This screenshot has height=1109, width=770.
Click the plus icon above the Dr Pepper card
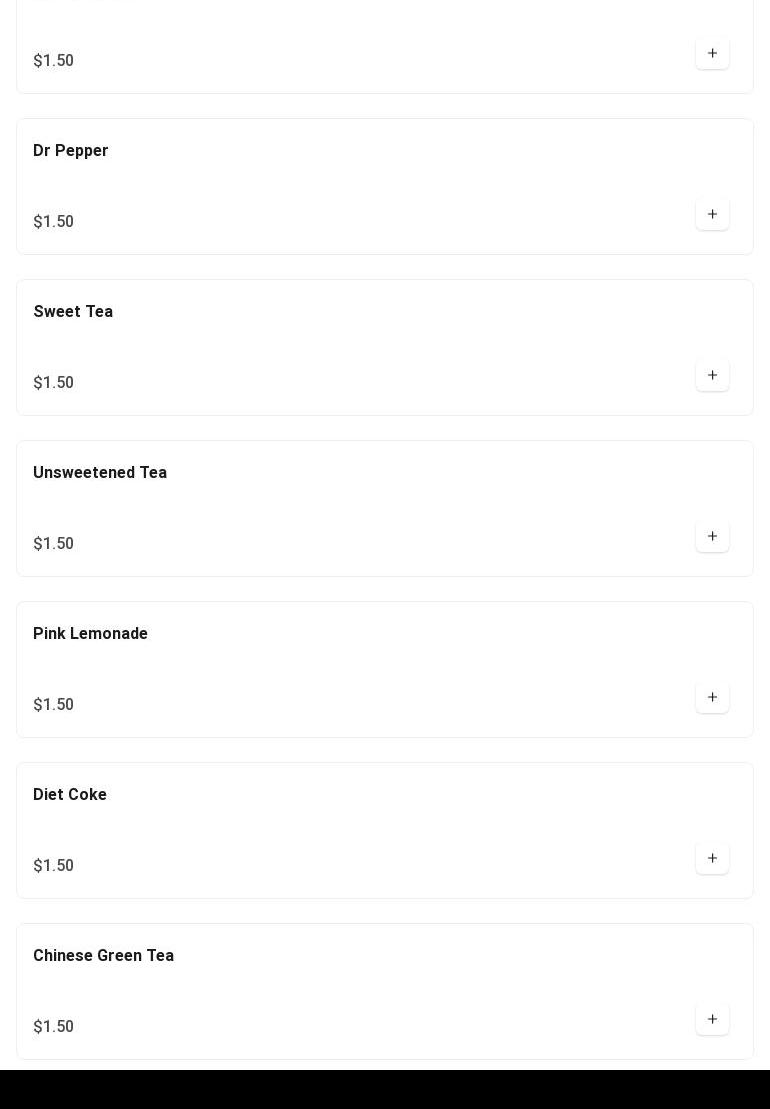712,53
